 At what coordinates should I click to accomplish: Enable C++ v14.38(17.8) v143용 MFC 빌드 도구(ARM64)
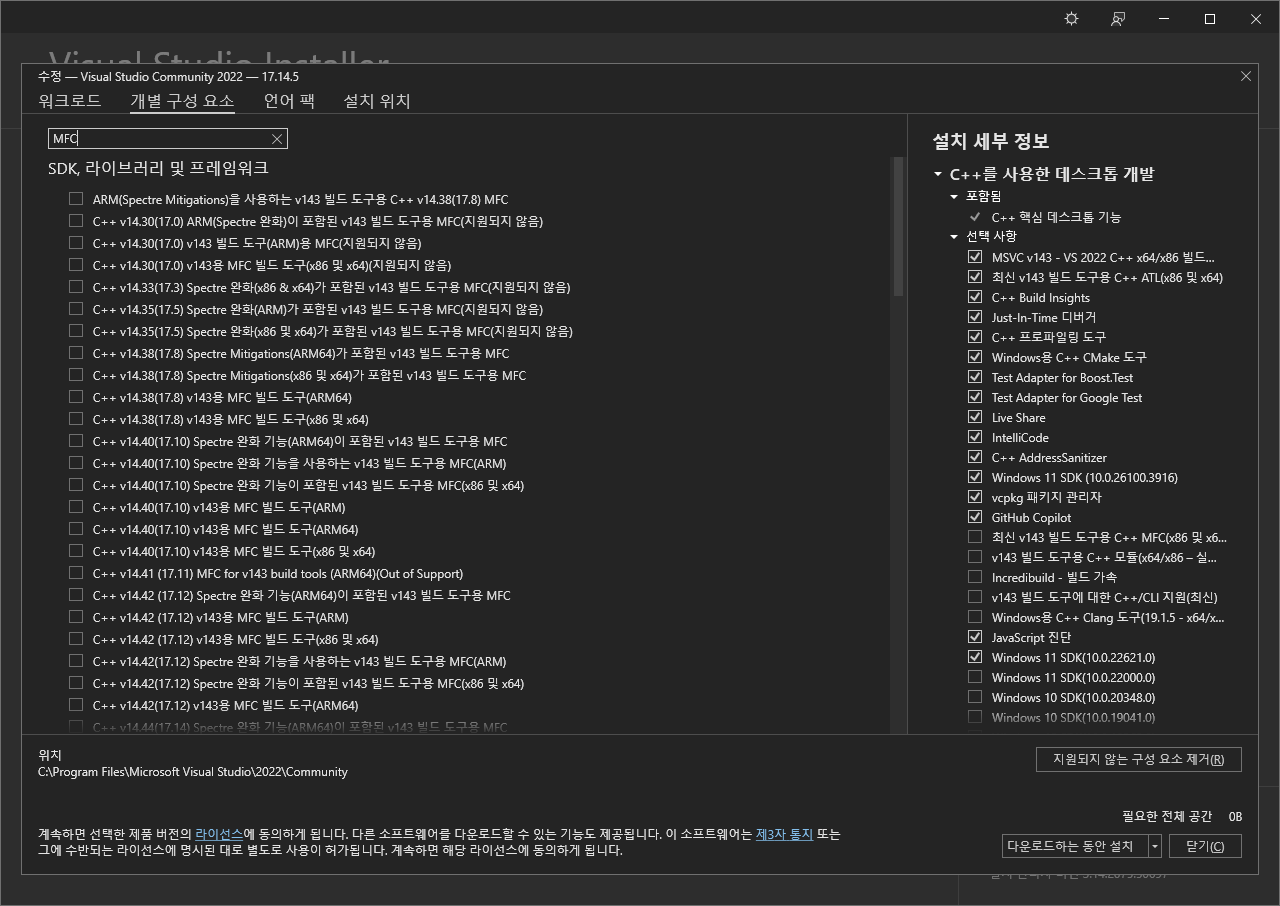pos(76,397)
